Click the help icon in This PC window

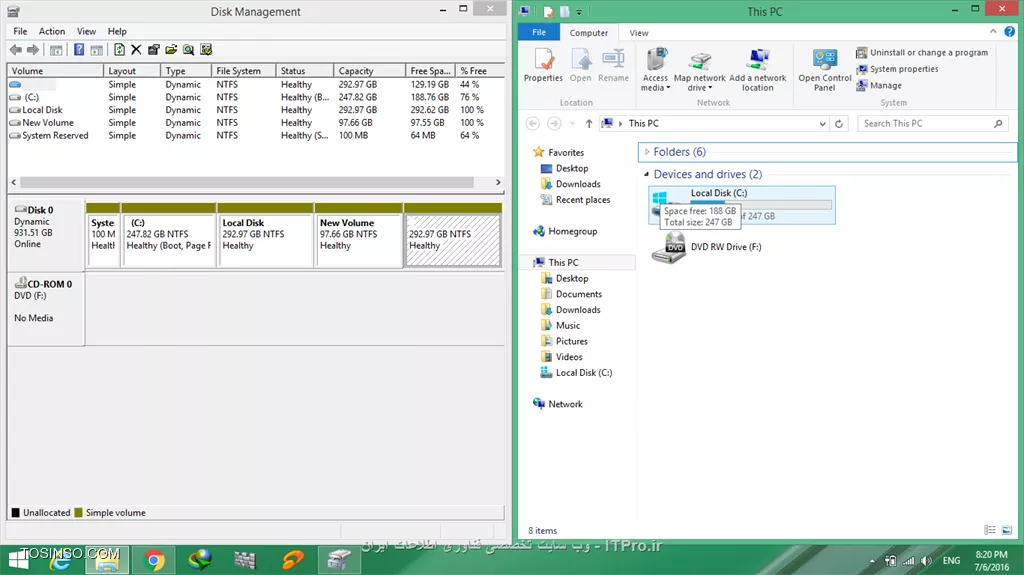tap(1010, 31)
